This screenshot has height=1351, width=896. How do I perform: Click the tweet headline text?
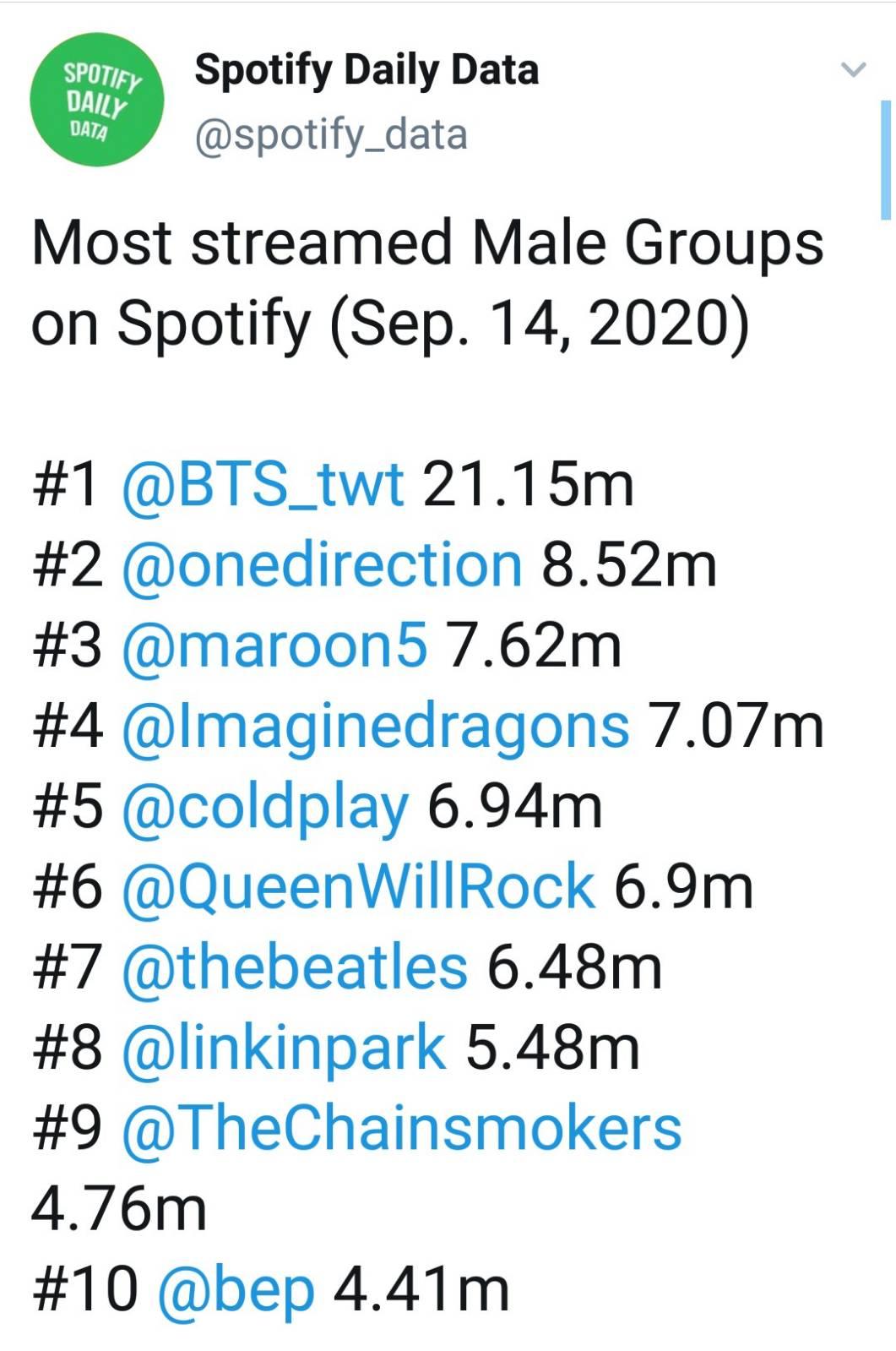coord(427,283)
